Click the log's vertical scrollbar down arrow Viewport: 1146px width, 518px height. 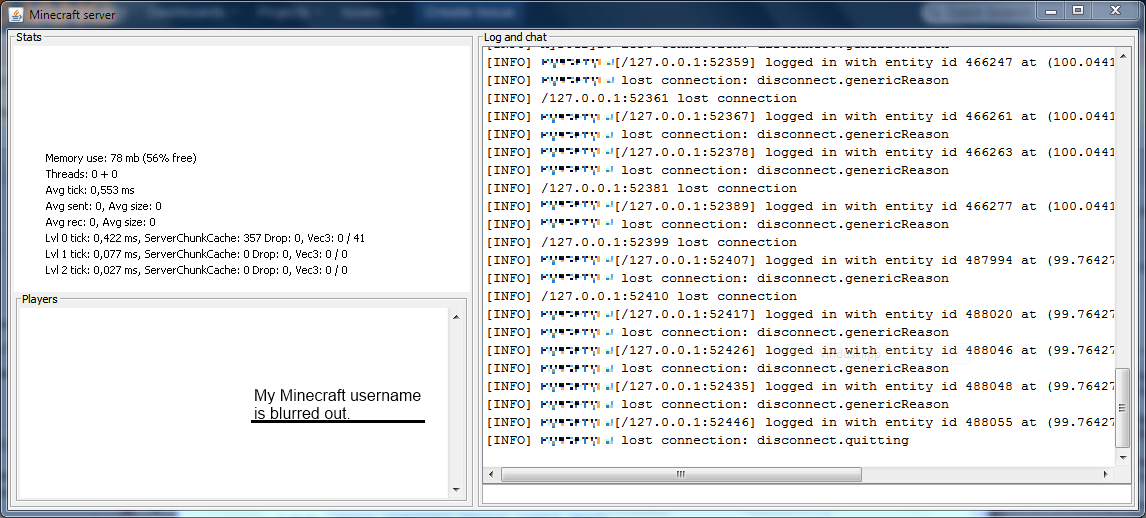tap(1124, 457)
